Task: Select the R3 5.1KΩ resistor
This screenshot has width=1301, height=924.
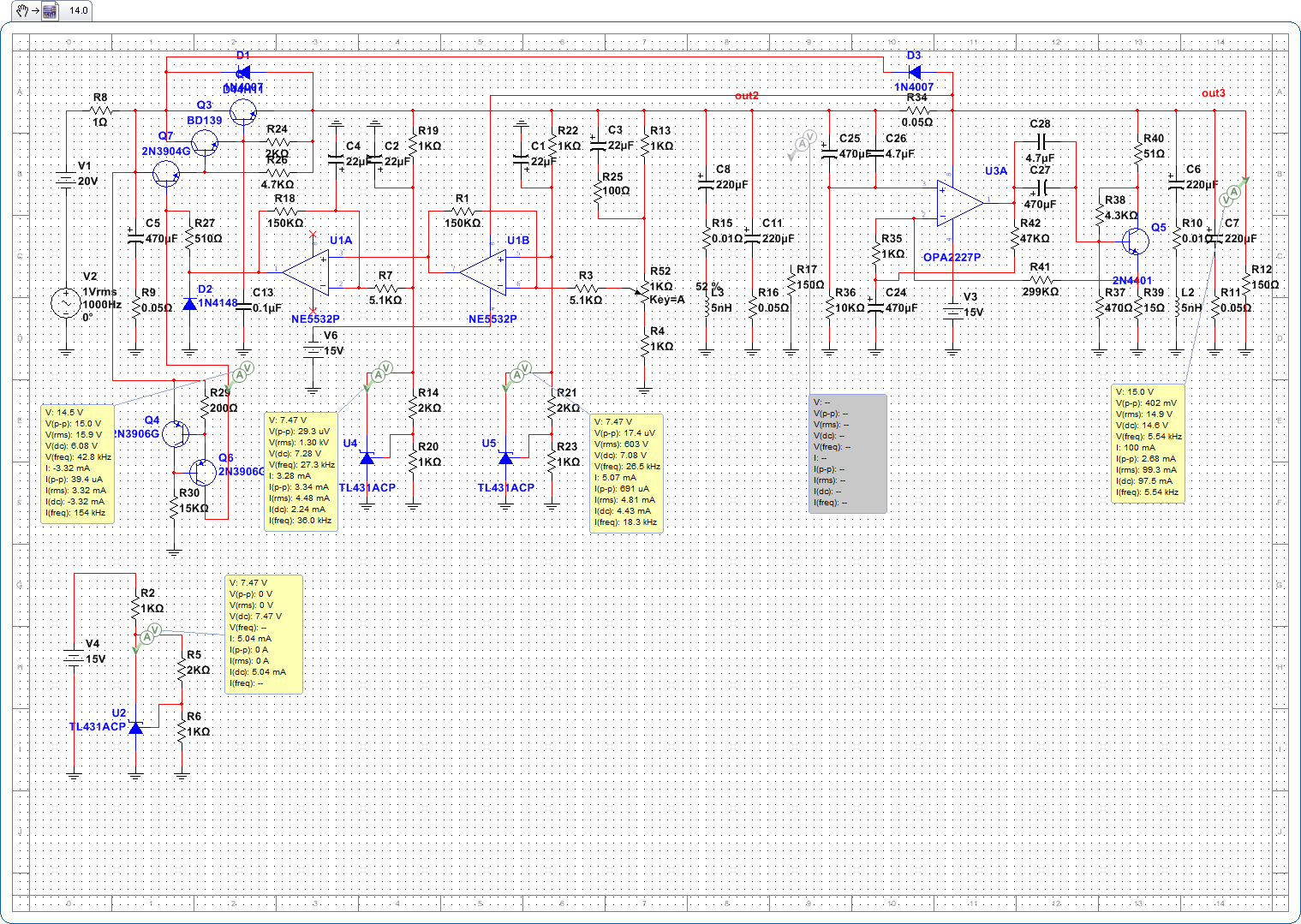Action: [x=586, y=288]
